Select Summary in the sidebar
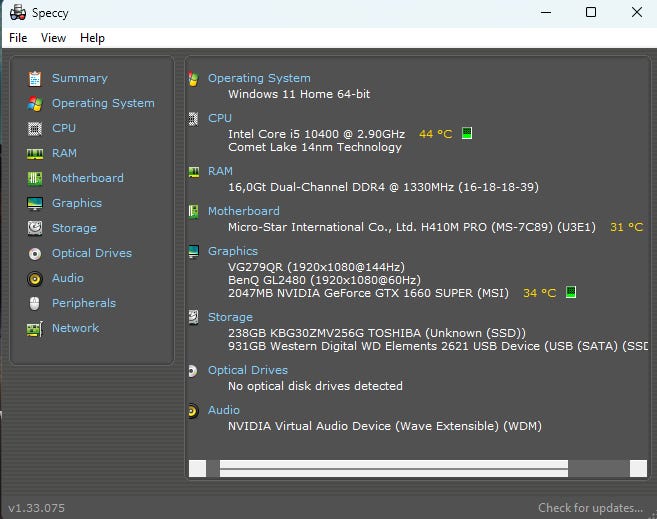The width and height of the screenshot is (657, 519). [80, 78]
